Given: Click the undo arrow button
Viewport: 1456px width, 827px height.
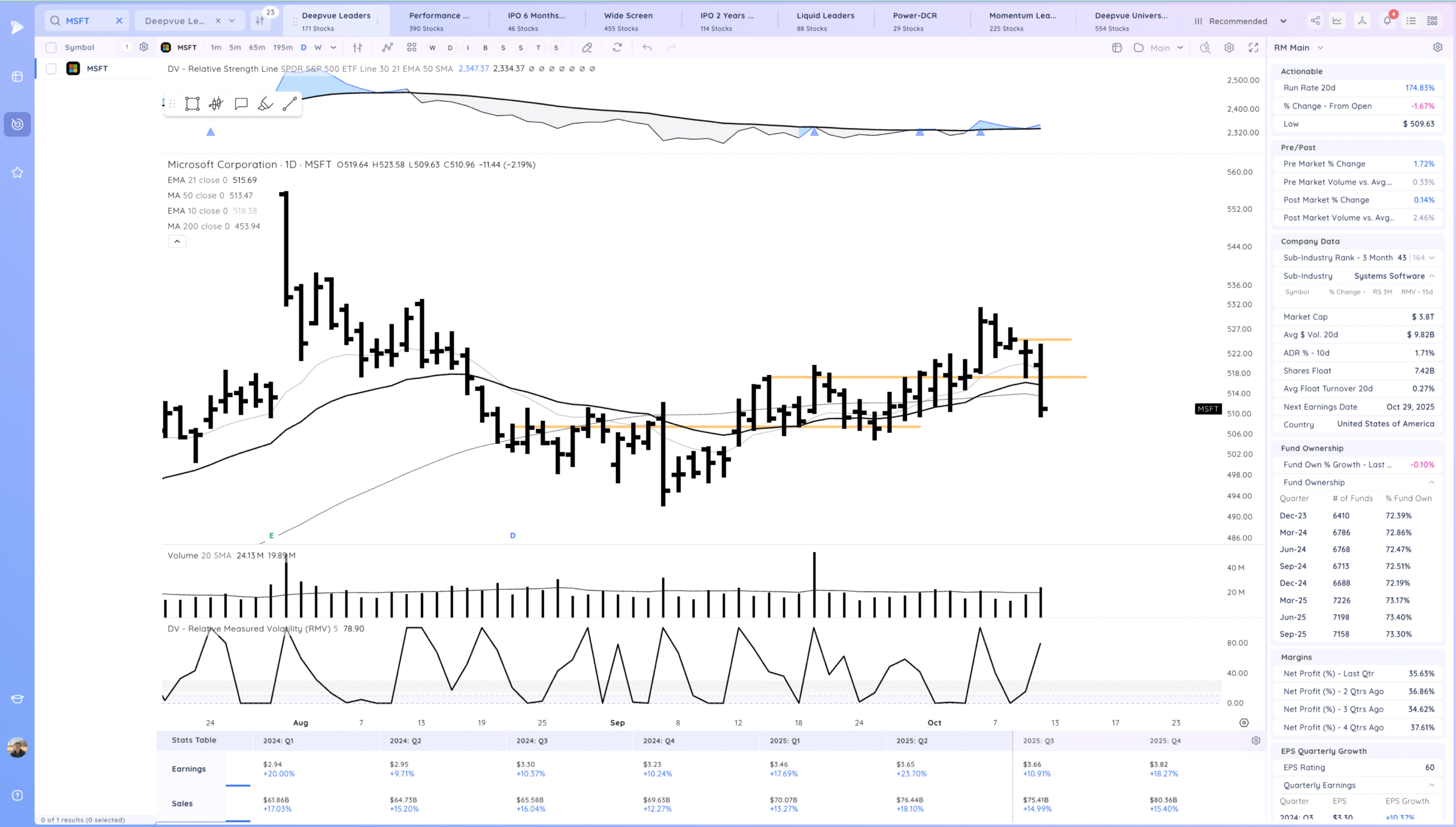Looking at the screenshot, I should (647, 48).
